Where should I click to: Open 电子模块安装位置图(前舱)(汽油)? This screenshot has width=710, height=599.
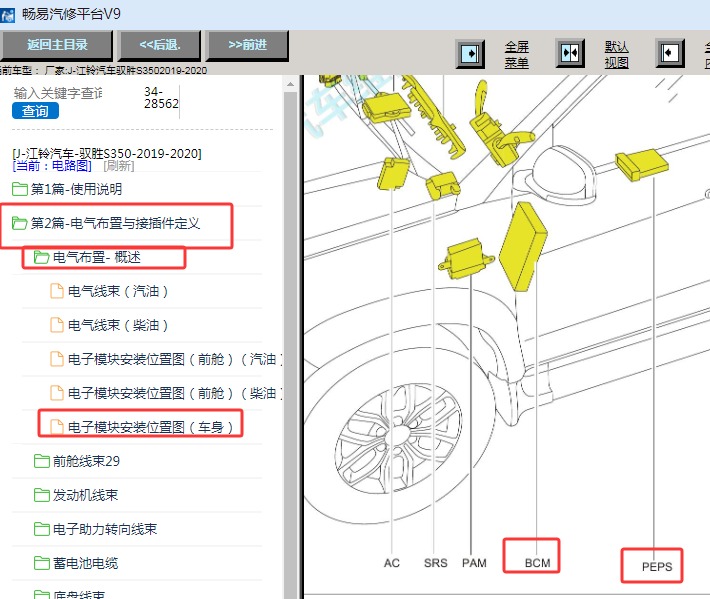click(x=175, y=359)
